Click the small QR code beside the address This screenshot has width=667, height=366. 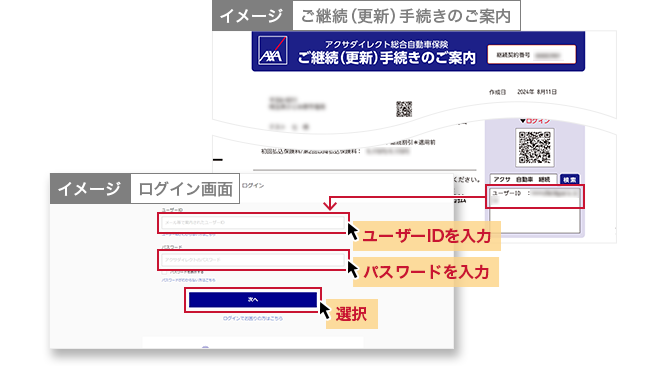[404, 109]
